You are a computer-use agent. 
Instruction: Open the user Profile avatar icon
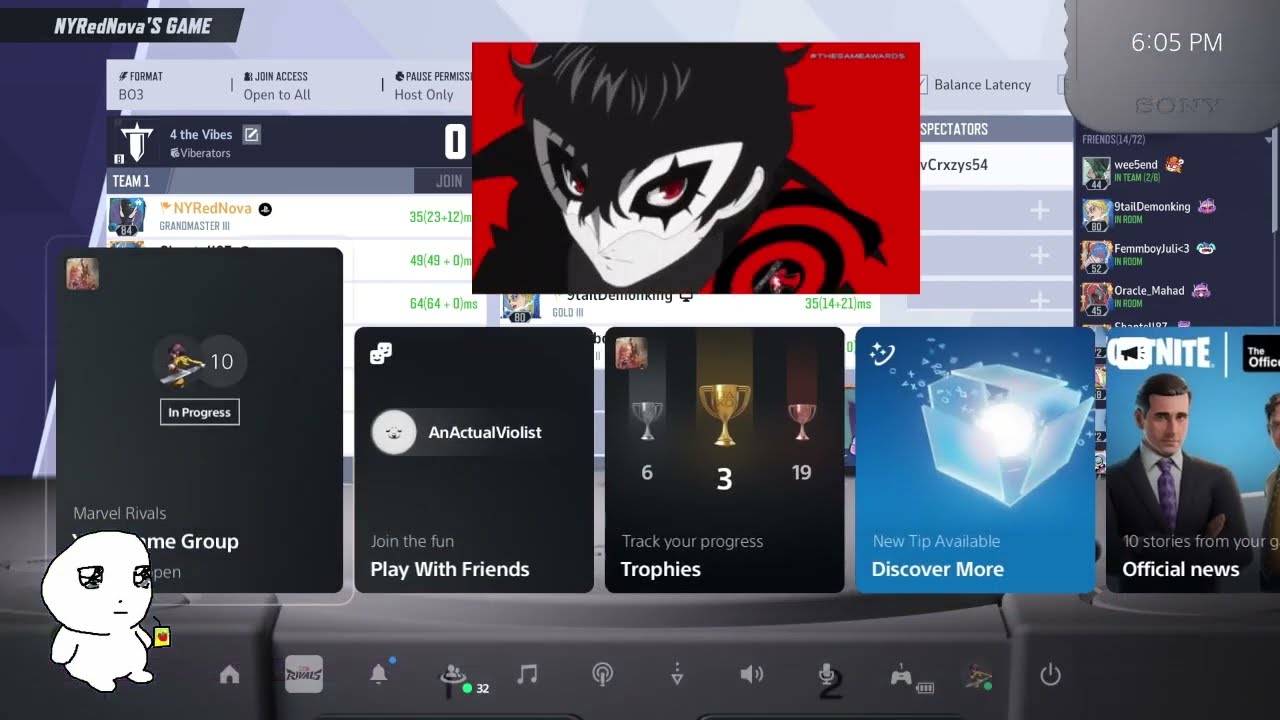[977, 676]
